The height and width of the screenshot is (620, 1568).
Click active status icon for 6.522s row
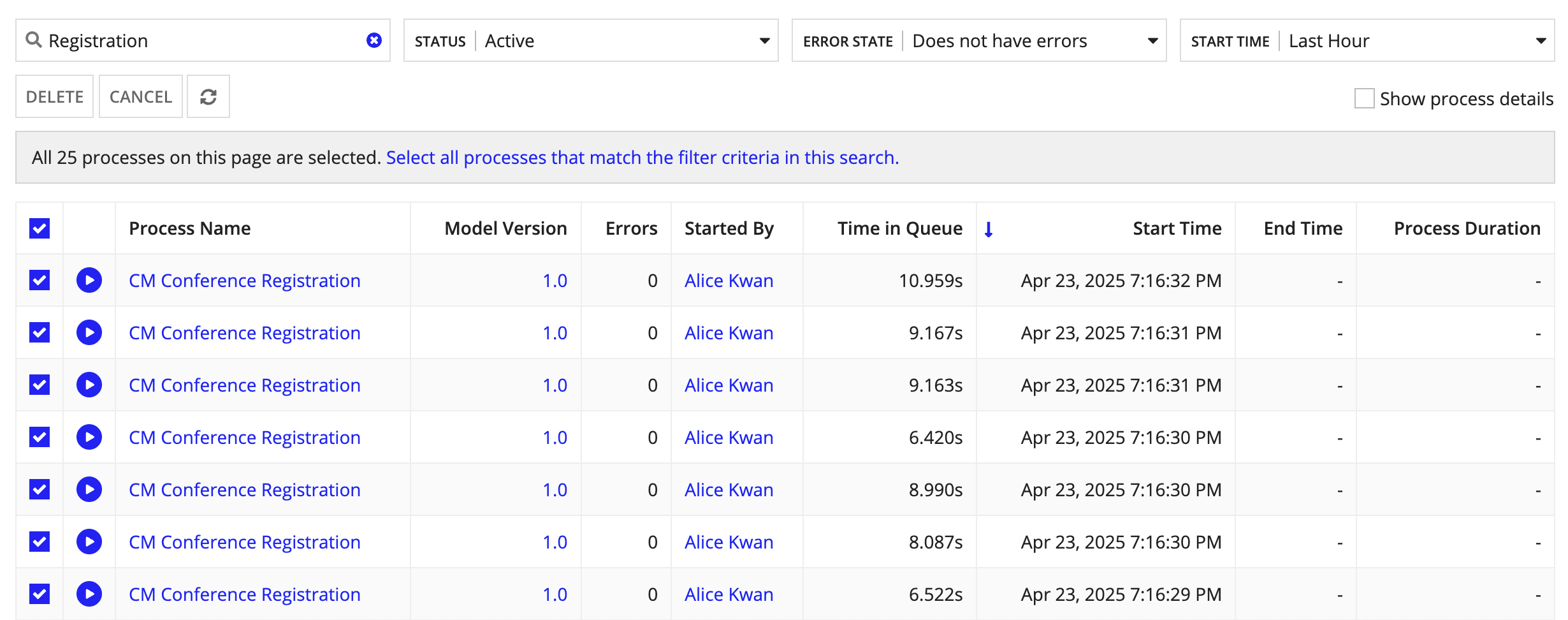point(89,594)
